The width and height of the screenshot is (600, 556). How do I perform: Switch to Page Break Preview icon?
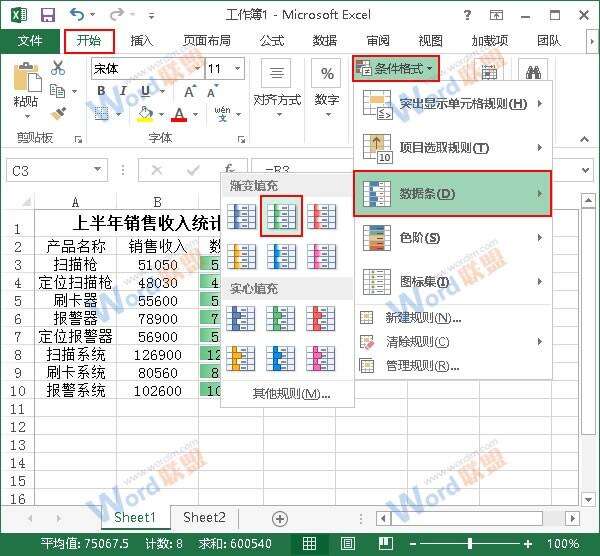pos(385,543)
